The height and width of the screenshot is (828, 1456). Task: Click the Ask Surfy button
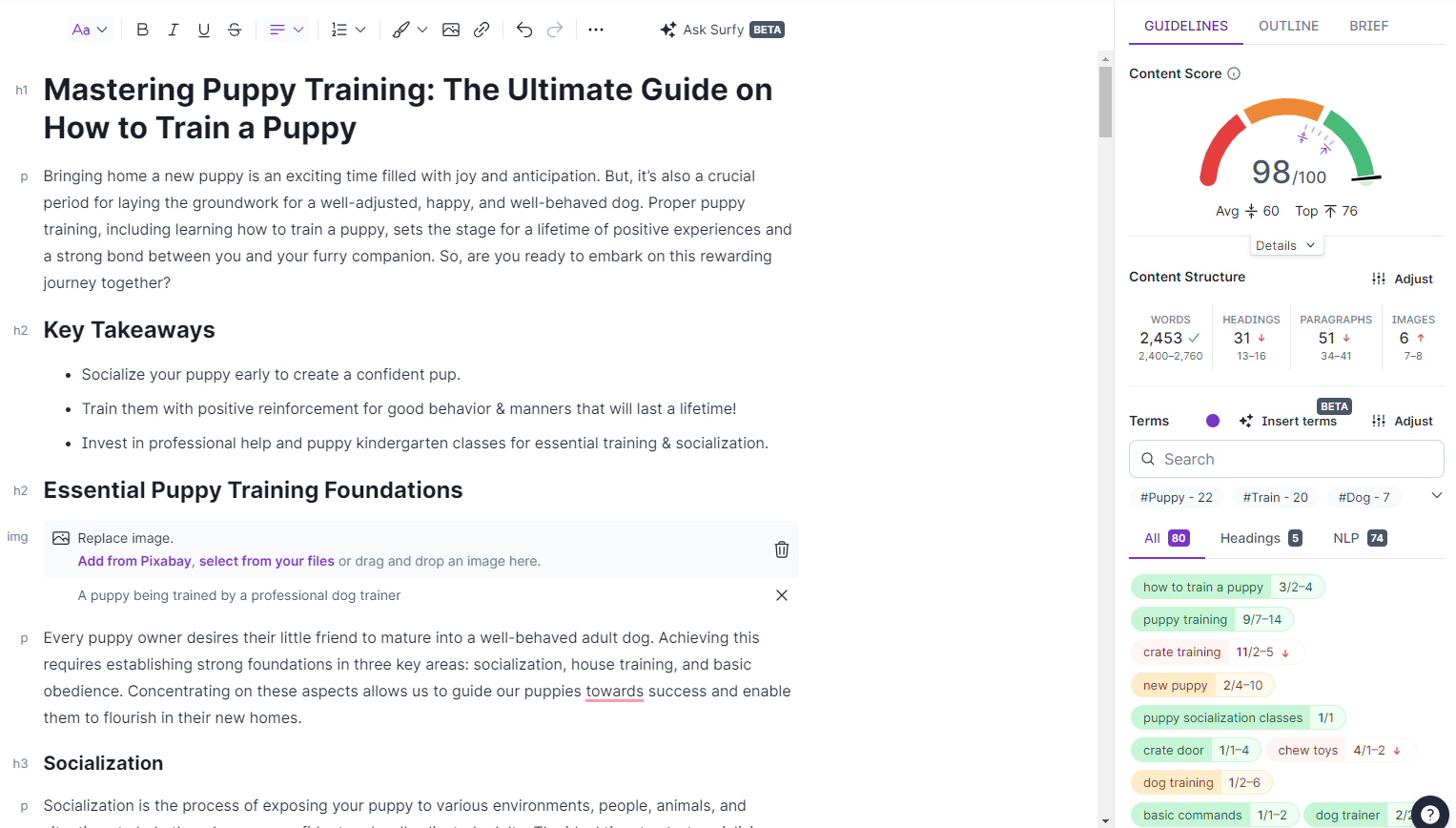point(722,30)
